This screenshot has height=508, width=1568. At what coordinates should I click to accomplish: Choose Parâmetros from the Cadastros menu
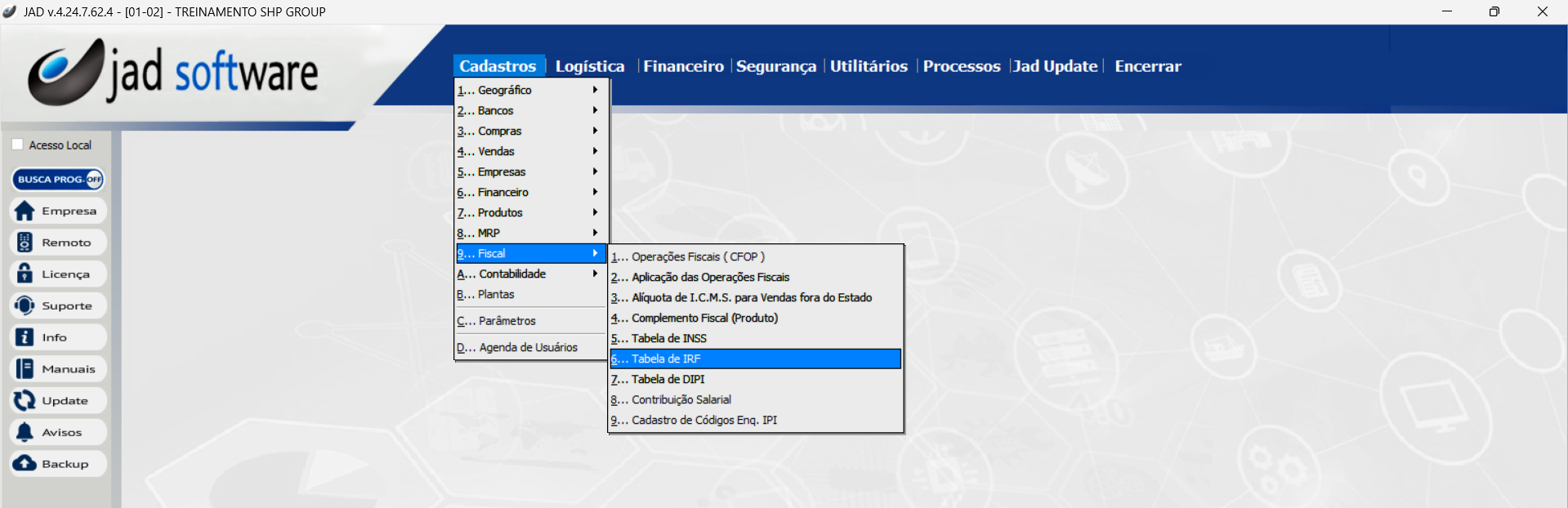(507, 321)
